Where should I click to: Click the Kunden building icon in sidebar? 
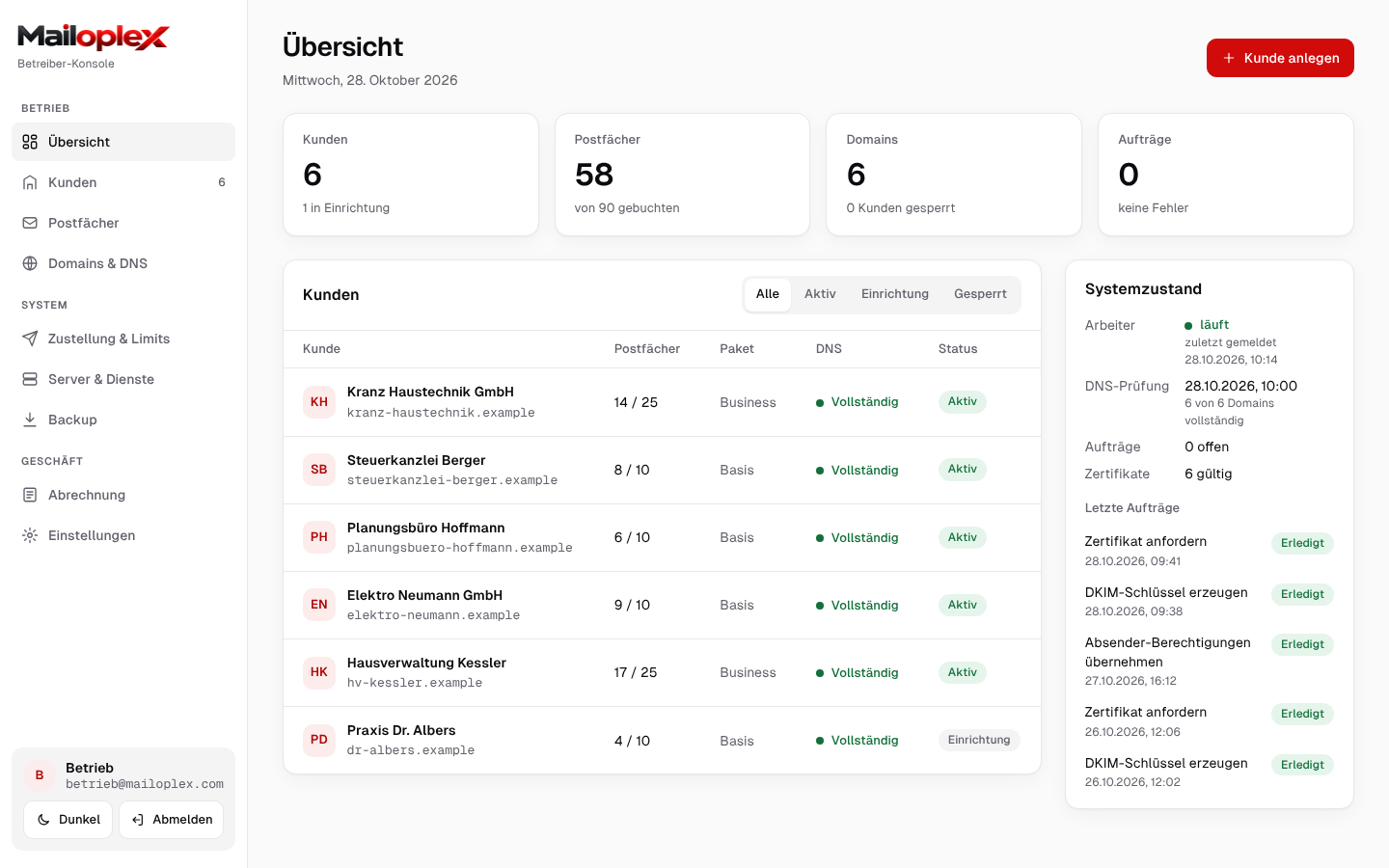[30, 182]
